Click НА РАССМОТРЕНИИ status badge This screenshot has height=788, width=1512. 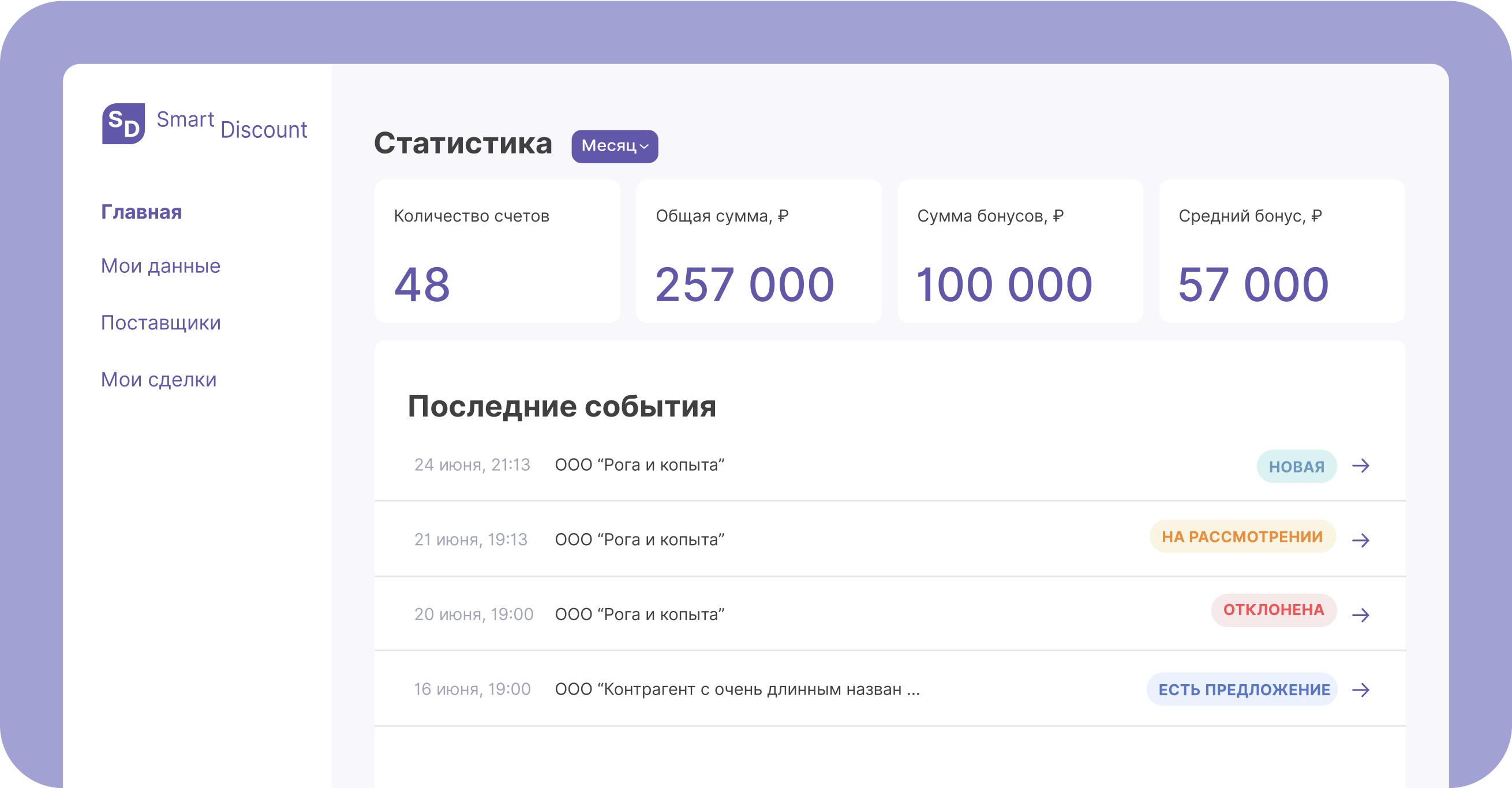[x=1242, y=537]
